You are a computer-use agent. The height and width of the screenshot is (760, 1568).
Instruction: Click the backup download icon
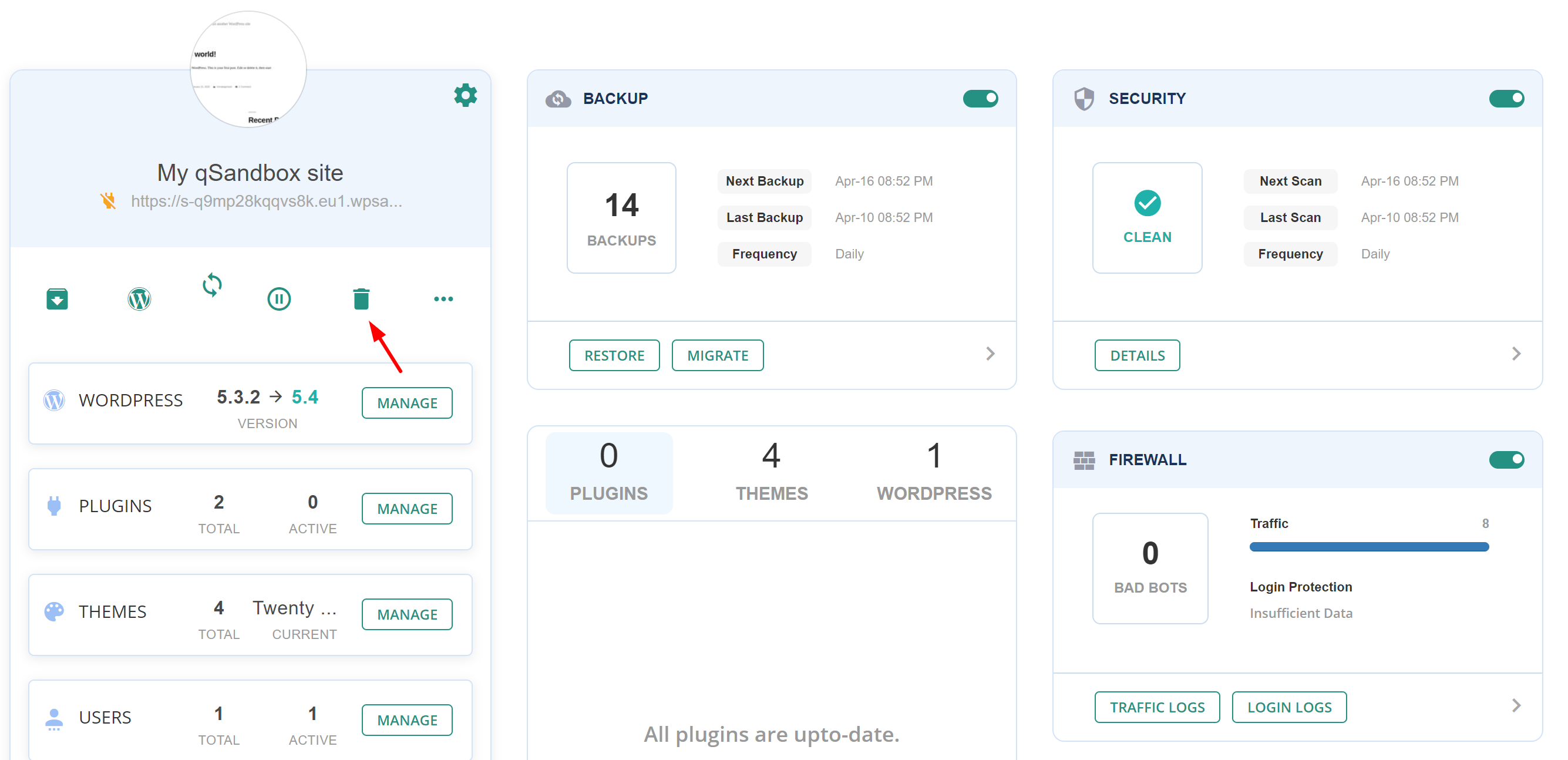(x=57, y=299)
